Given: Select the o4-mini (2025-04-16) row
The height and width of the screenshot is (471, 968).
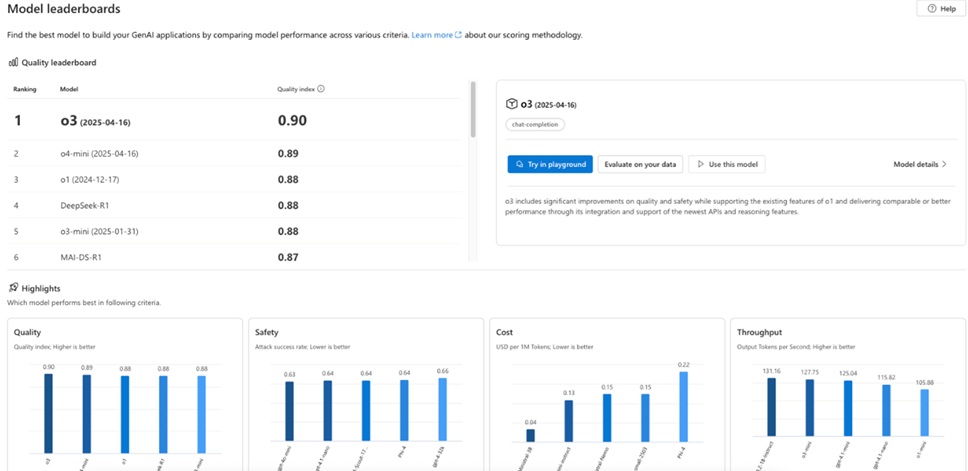Looking at the screenshot, I should pos(233,154).
